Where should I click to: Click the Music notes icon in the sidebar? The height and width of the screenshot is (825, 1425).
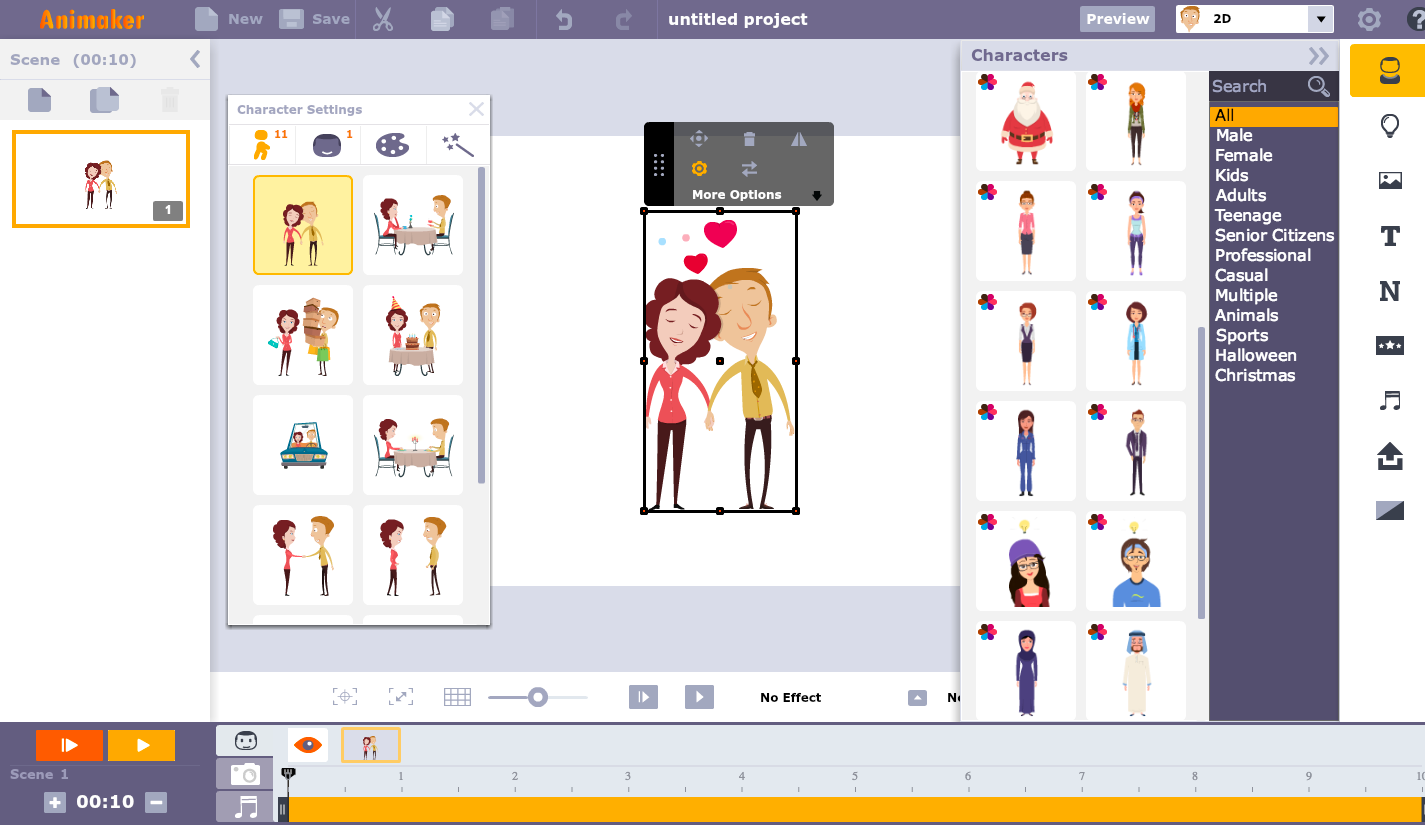tap(1389, 400)
